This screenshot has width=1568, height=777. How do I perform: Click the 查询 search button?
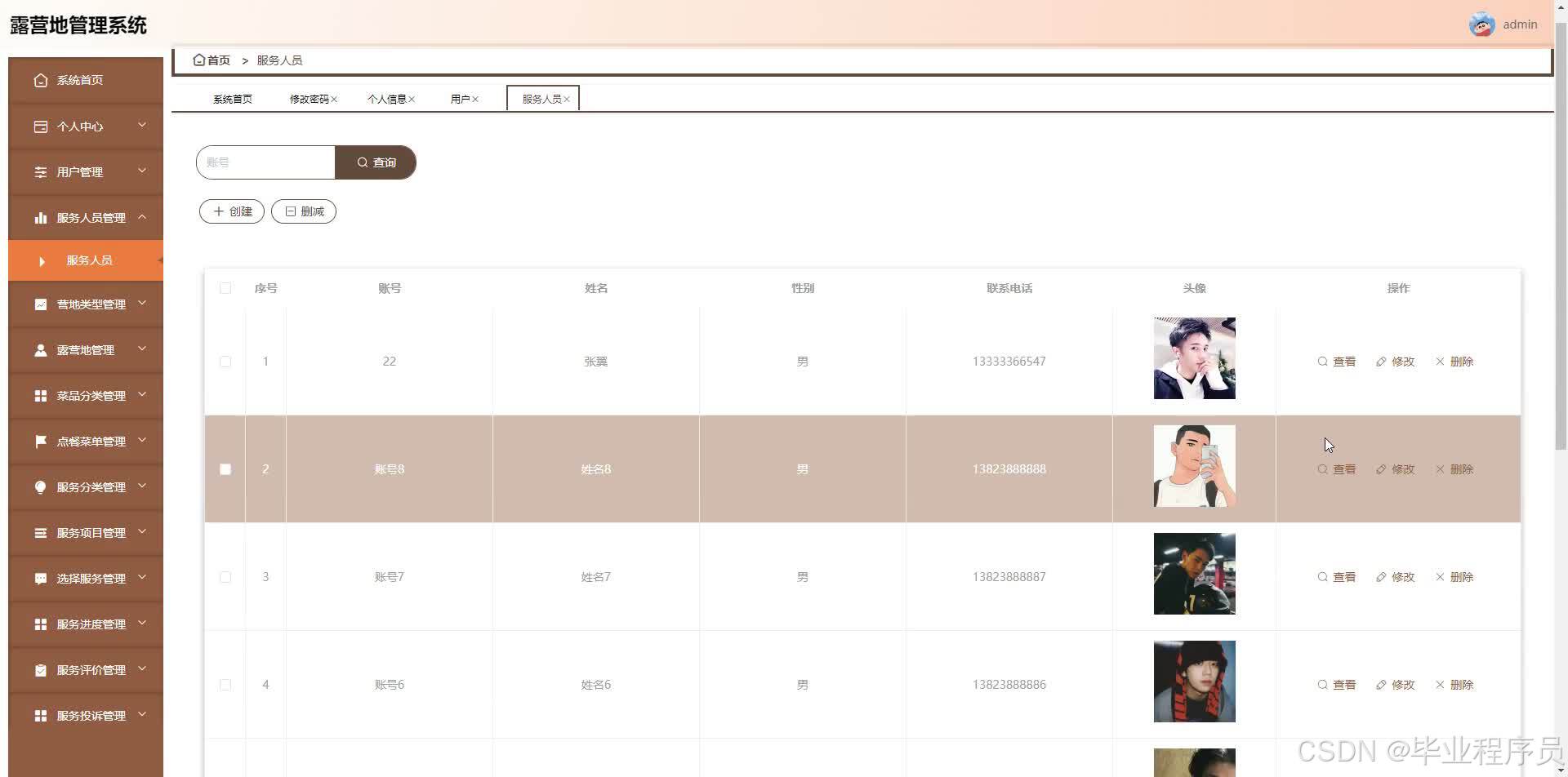click(x=376, y=162)
